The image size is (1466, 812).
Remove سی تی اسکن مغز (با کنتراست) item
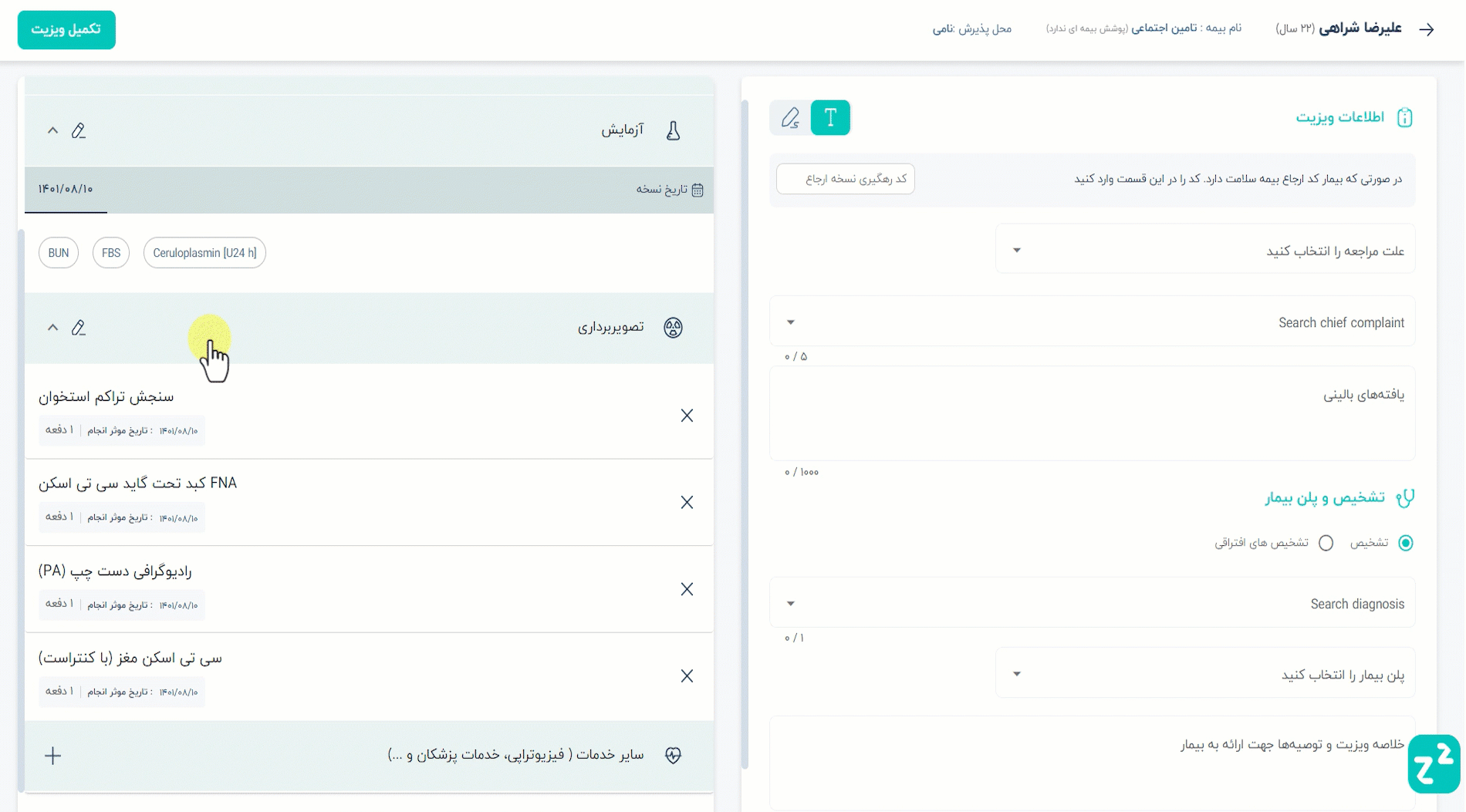click(687, 676)
